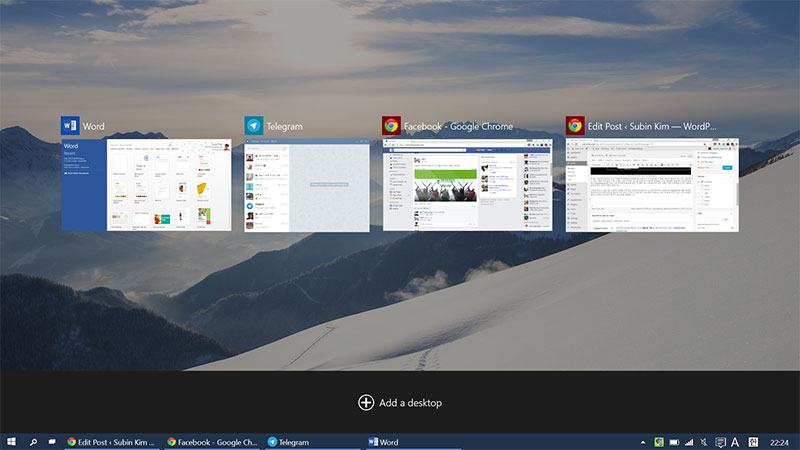The image size is (800, 450).
Task: Open the network signal tray icon
Action: (690, 441)
